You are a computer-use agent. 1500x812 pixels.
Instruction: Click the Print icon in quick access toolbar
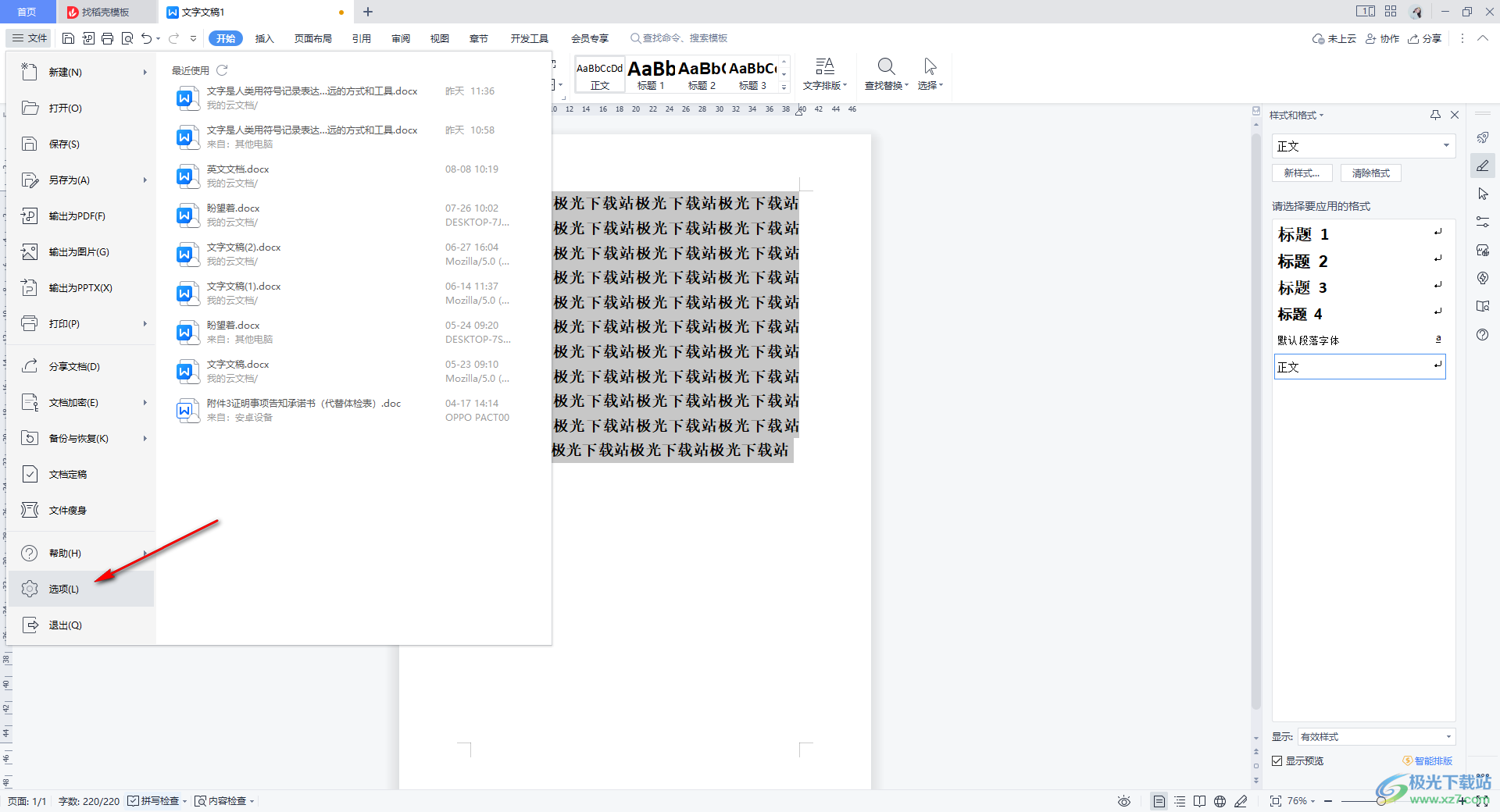[107, 38]
